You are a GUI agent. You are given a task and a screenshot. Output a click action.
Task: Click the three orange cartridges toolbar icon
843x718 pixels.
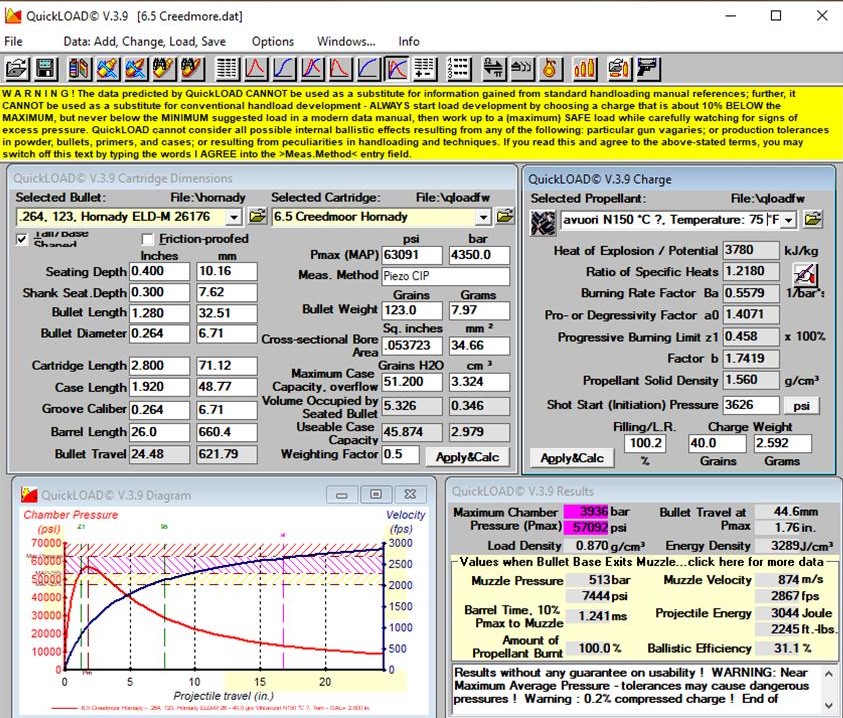[584, 69]
